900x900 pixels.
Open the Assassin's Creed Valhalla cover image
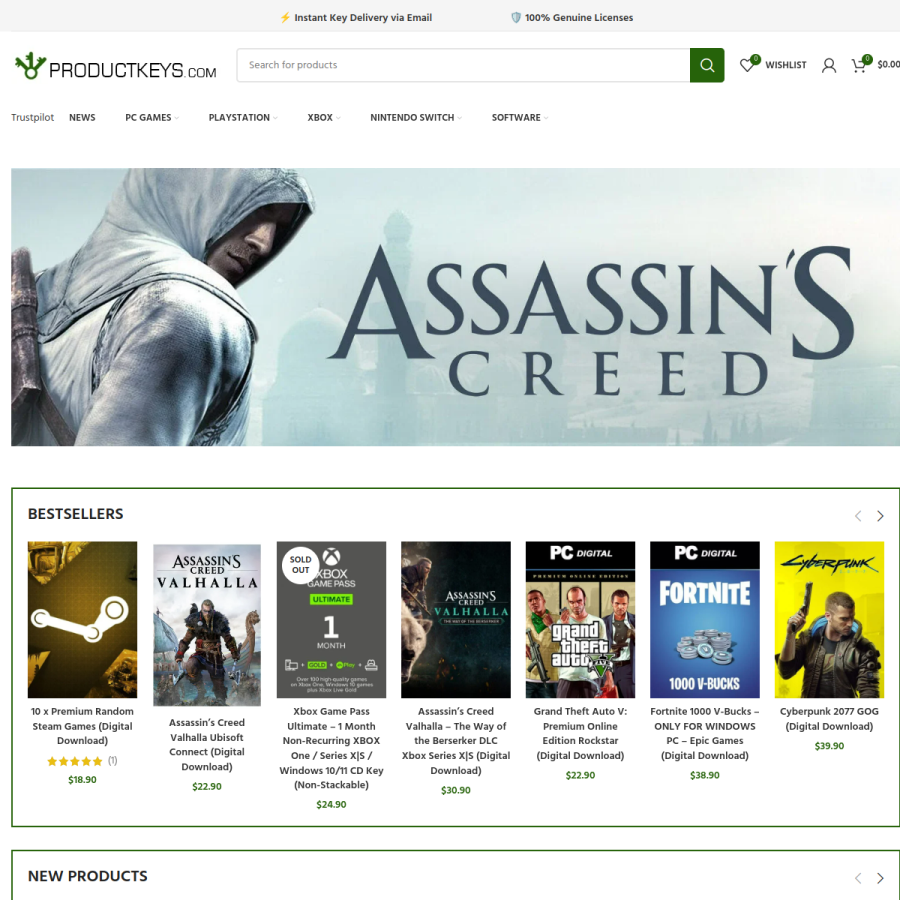(207, 625)
